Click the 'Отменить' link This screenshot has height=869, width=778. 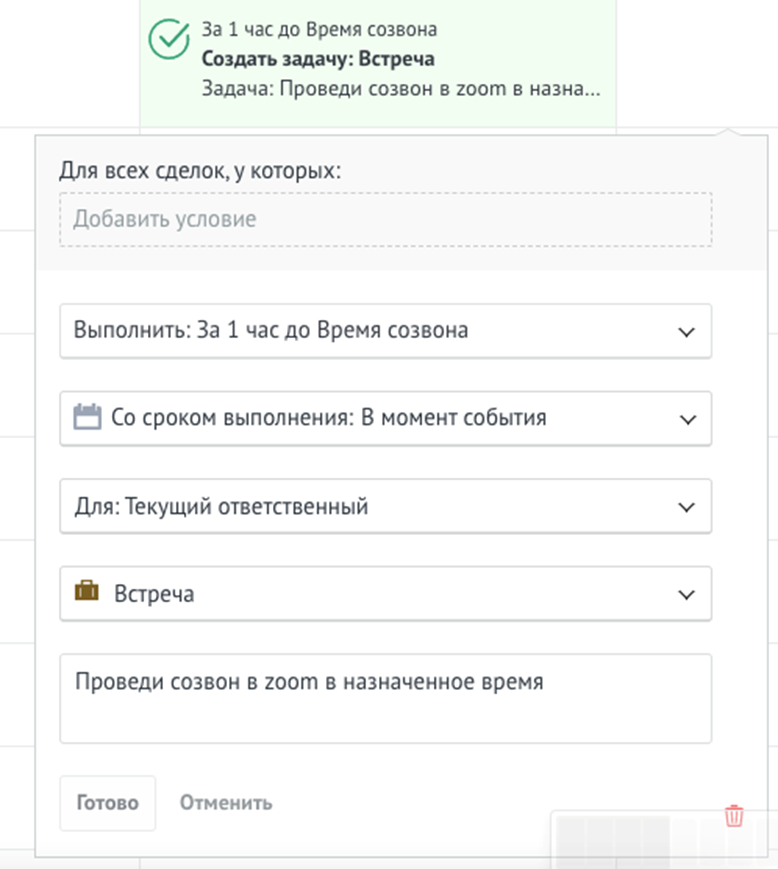coord(226,803)
